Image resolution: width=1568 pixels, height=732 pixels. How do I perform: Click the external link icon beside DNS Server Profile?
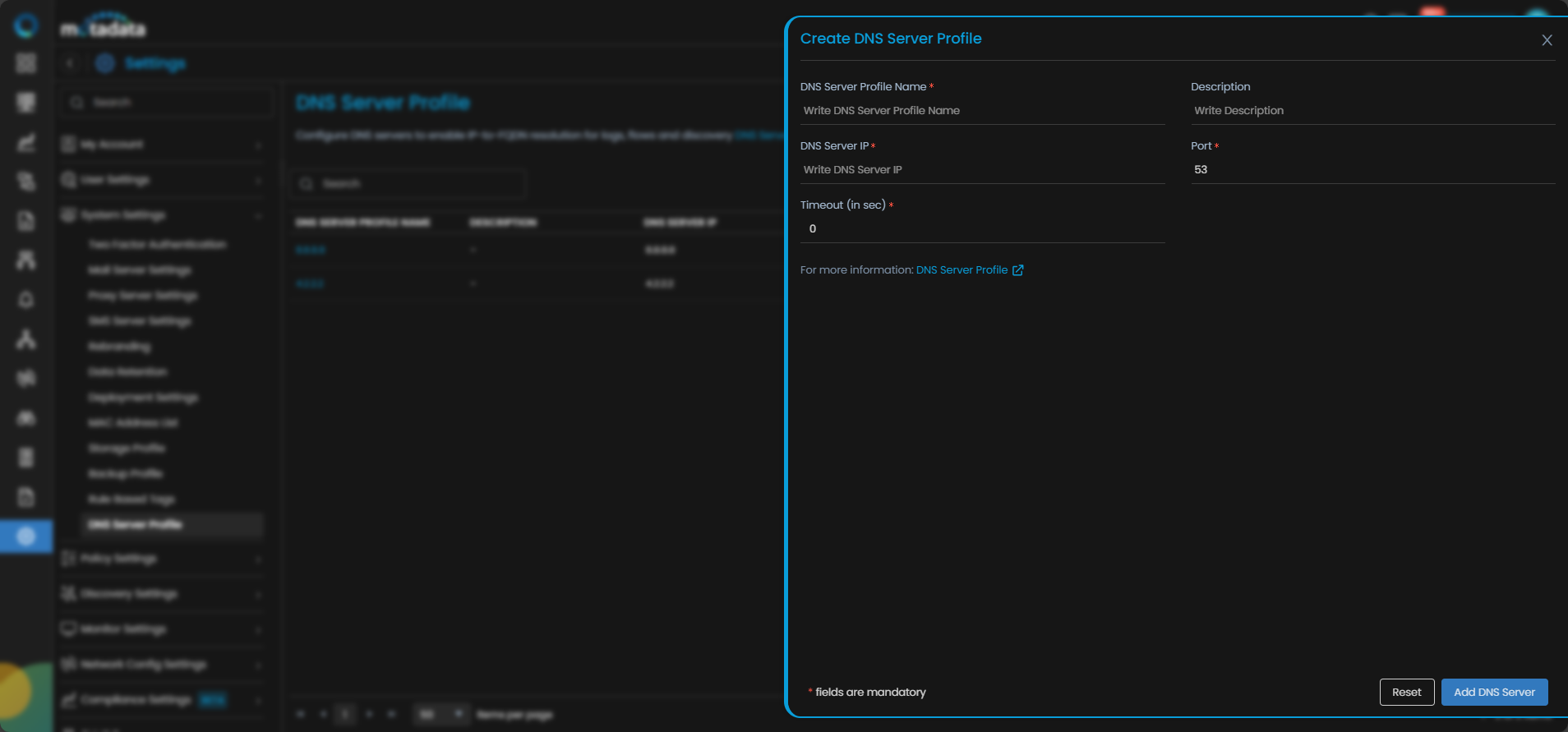(x=1017, y=270)
